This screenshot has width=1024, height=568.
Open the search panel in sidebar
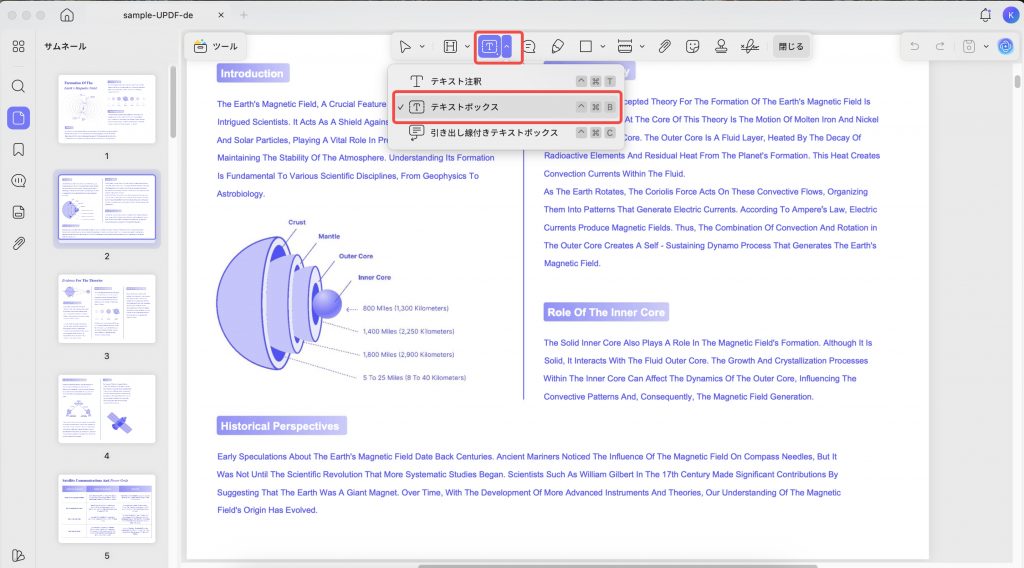coord(18,86)
